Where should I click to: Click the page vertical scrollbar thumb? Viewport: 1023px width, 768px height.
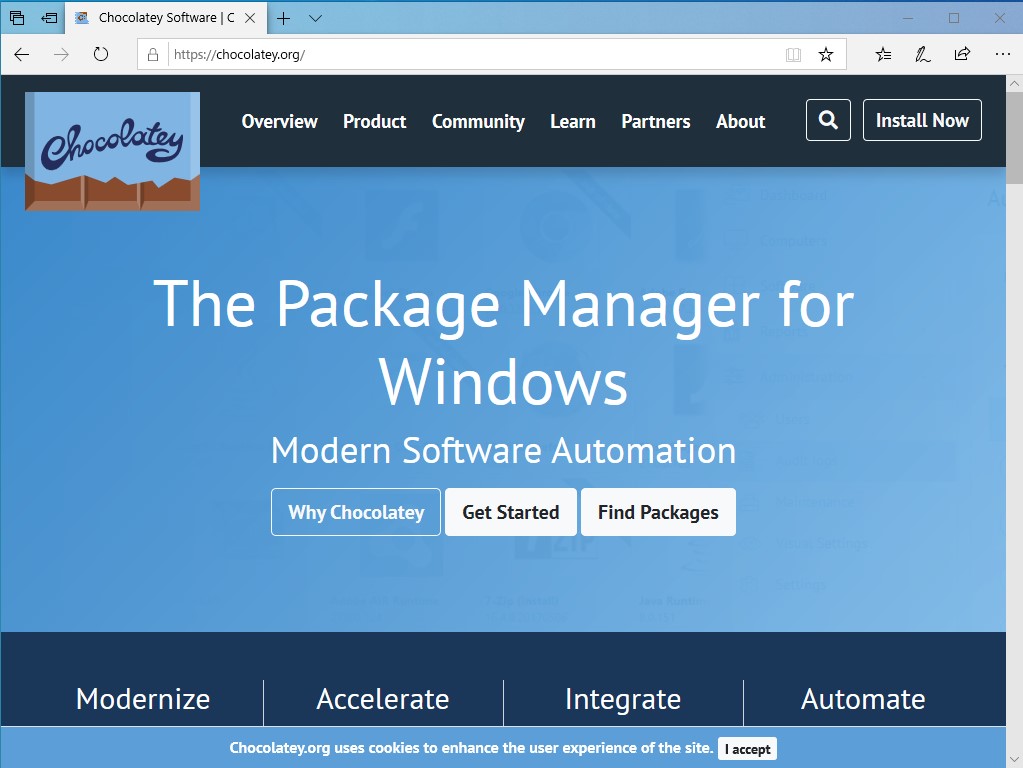[x=1014, y=137]
